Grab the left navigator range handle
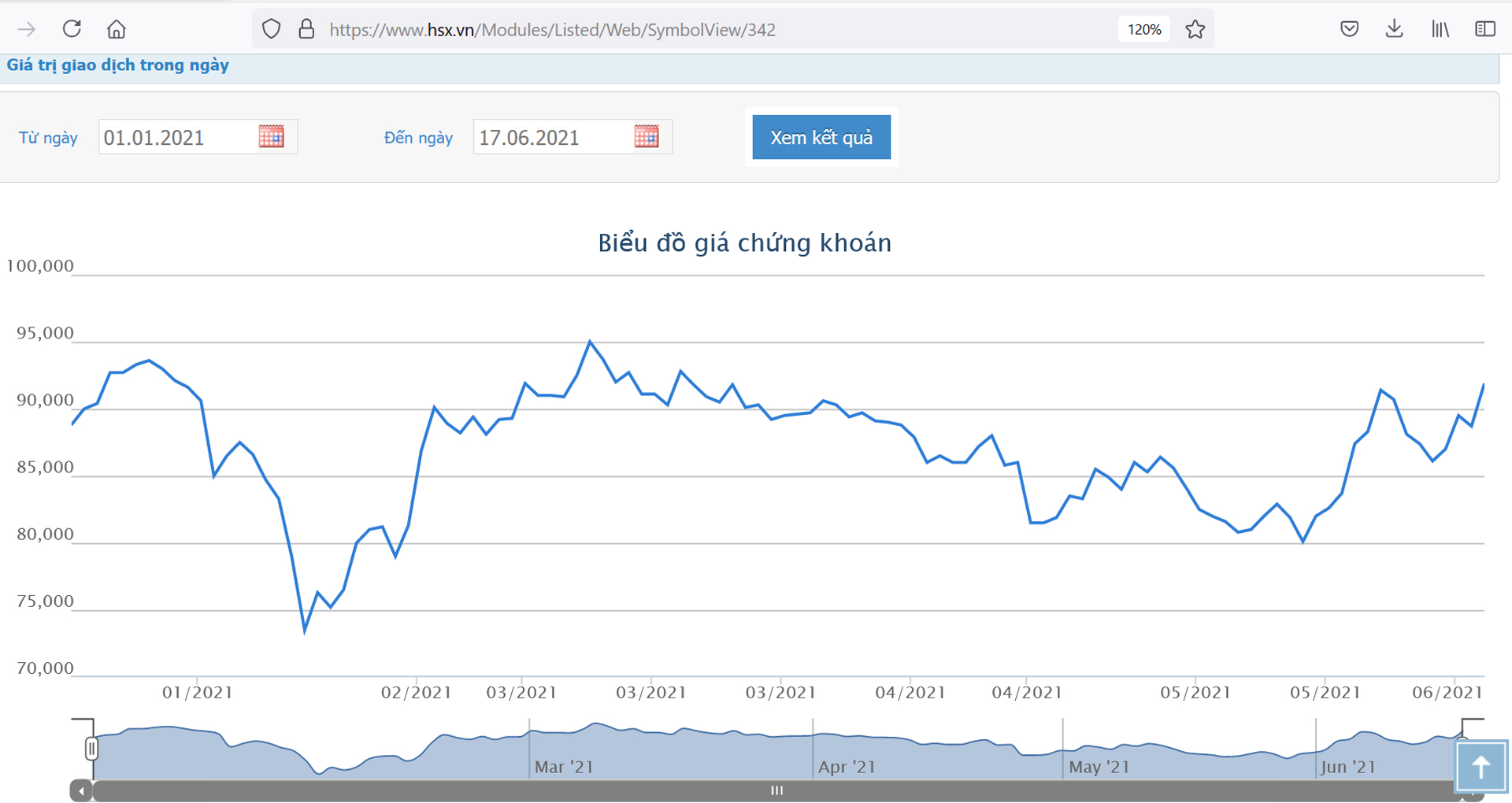 (x=91, y=748)
